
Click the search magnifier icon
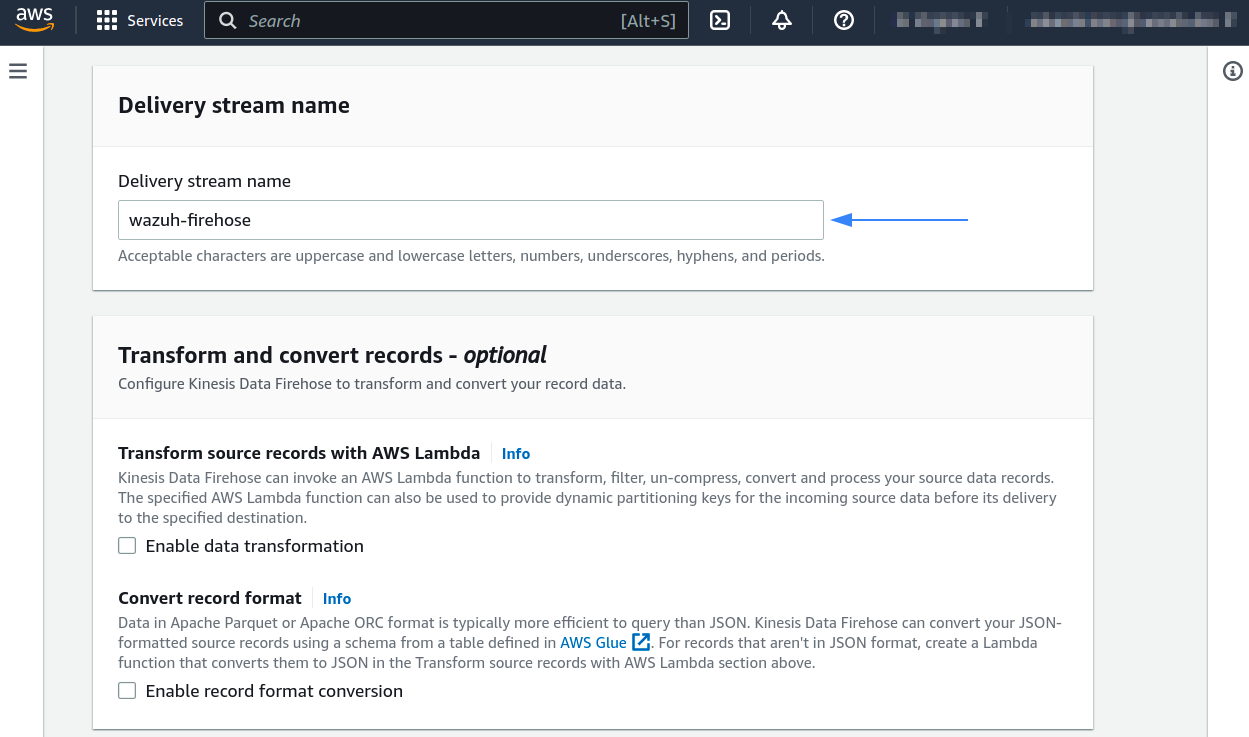[228, 21]
